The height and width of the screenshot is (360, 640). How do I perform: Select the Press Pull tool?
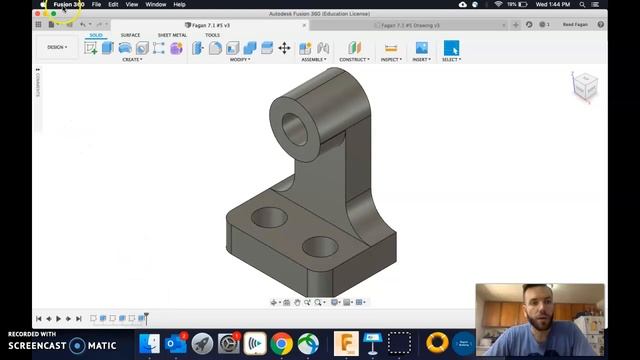point(198,48)
